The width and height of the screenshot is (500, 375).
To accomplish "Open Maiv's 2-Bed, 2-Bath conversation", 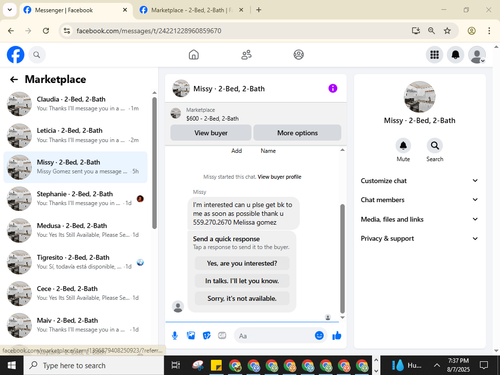I will (x=75, y=325).
